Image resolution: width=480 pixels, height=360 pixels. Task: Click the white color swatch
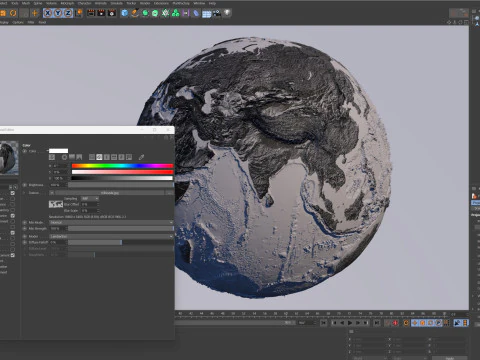click(59, 151)
